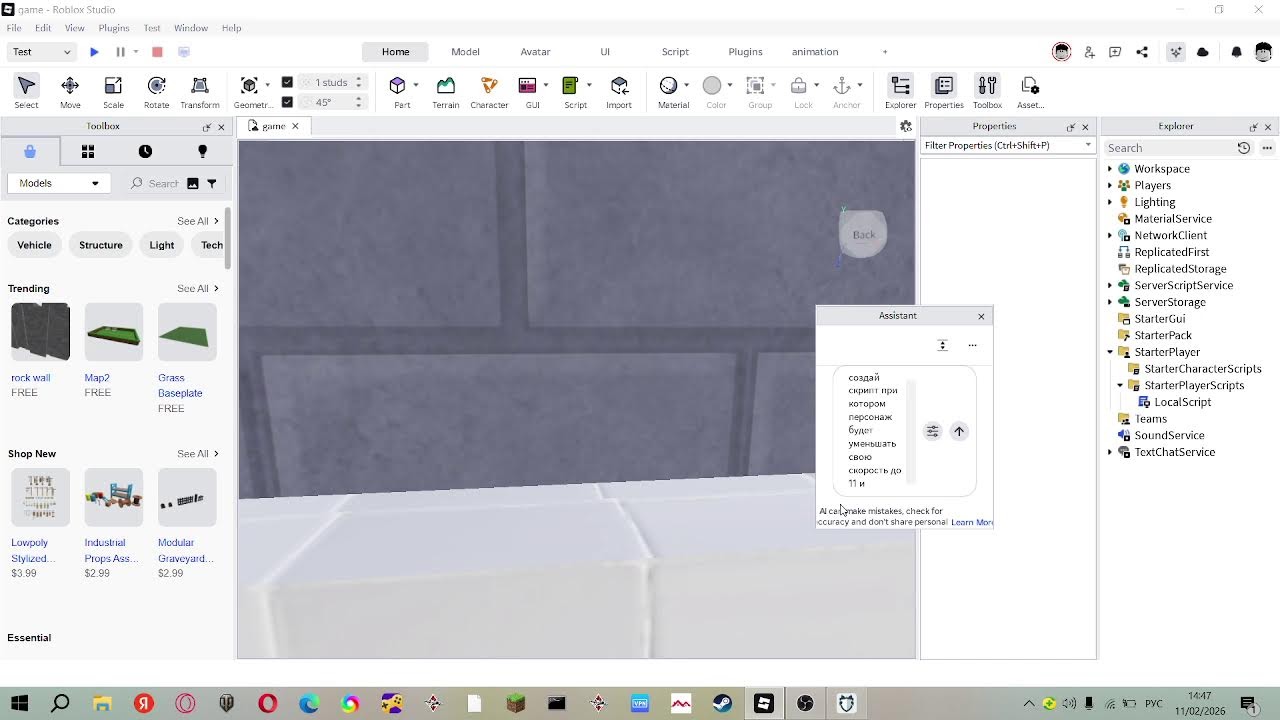This screenshot has height=720, width=1280.
Task: Open the File menu
Action: tap(14, 28)
